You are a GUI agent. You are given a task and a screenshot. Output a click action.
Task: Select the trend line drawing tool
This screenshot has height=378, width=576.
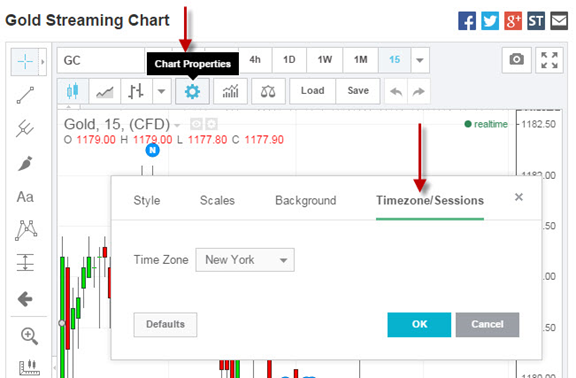25,95
